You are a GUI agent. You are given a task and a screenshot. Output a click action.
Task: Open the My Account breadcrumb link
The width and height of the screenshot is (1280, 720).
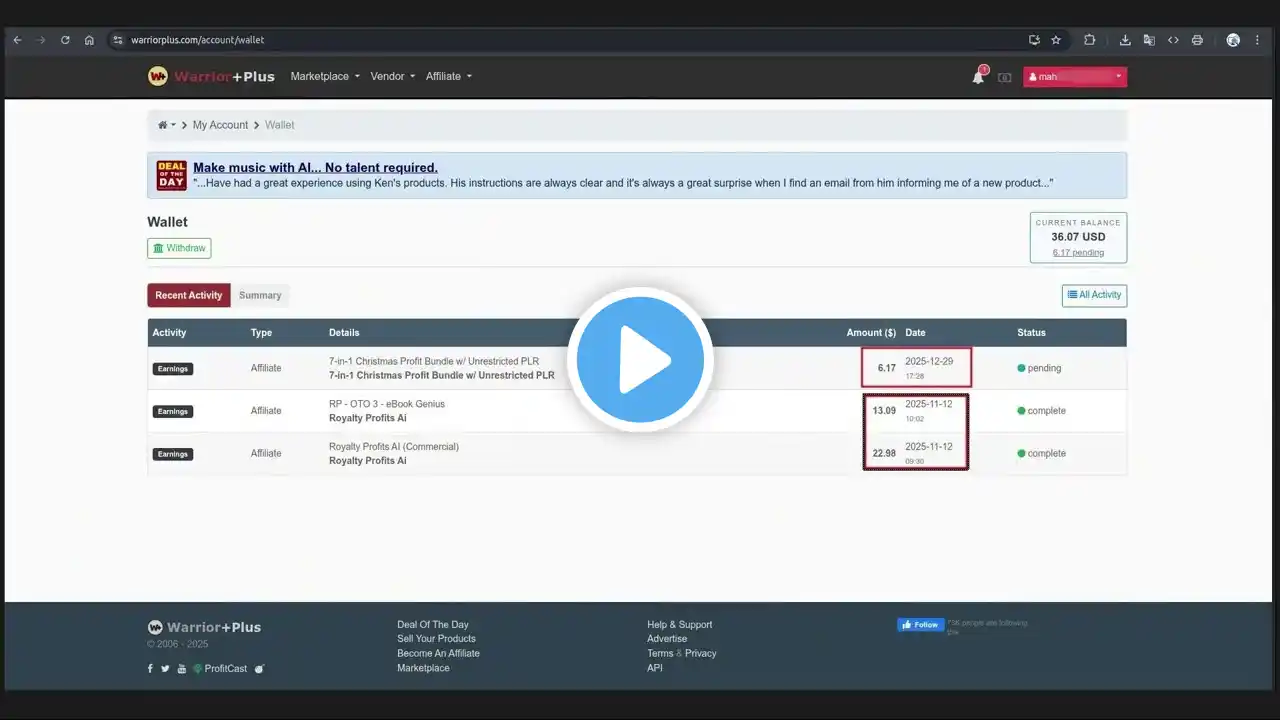[x=220, y=125]
